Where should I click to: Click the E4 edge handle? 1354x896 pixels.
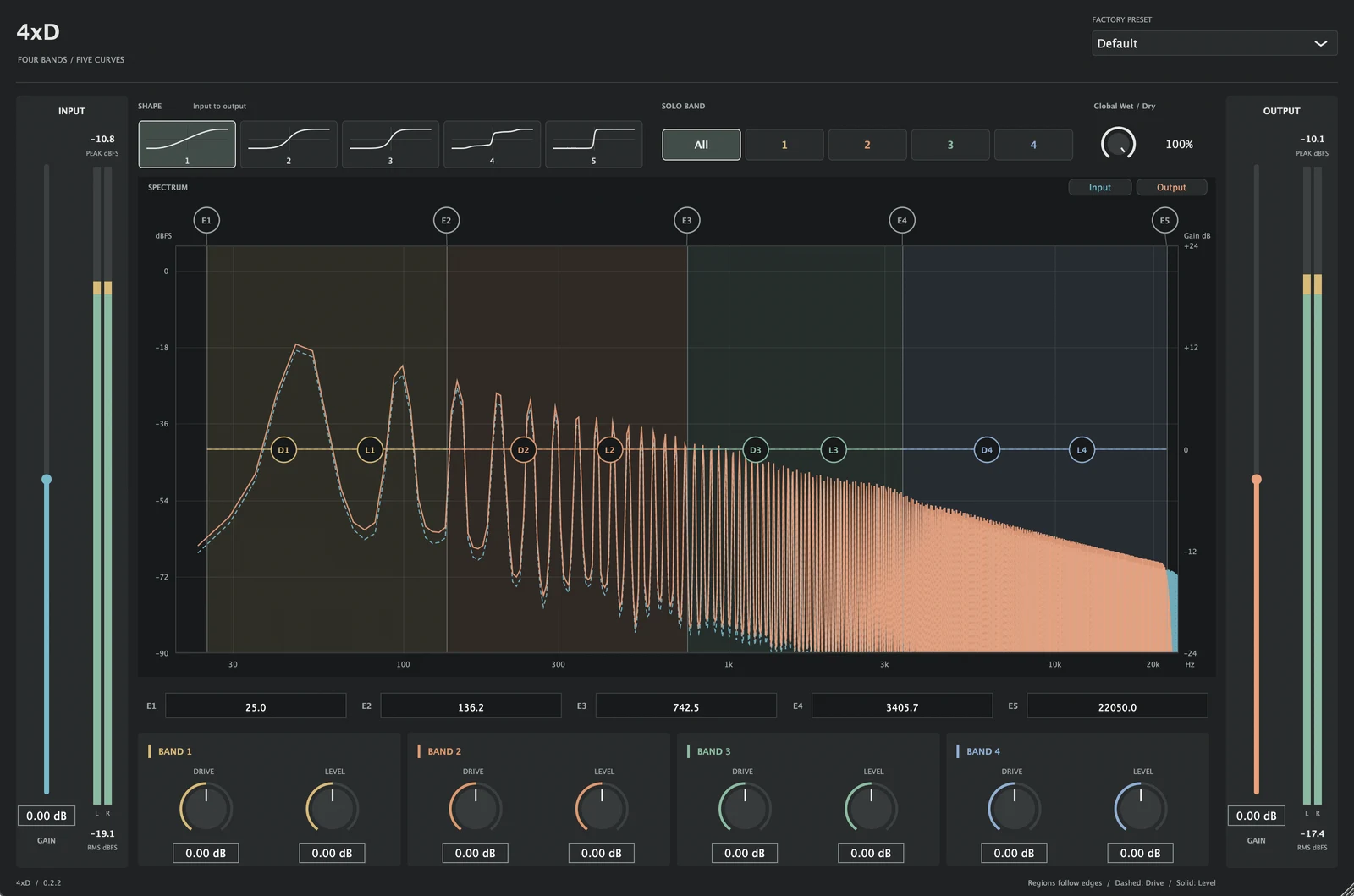point(902,221)
